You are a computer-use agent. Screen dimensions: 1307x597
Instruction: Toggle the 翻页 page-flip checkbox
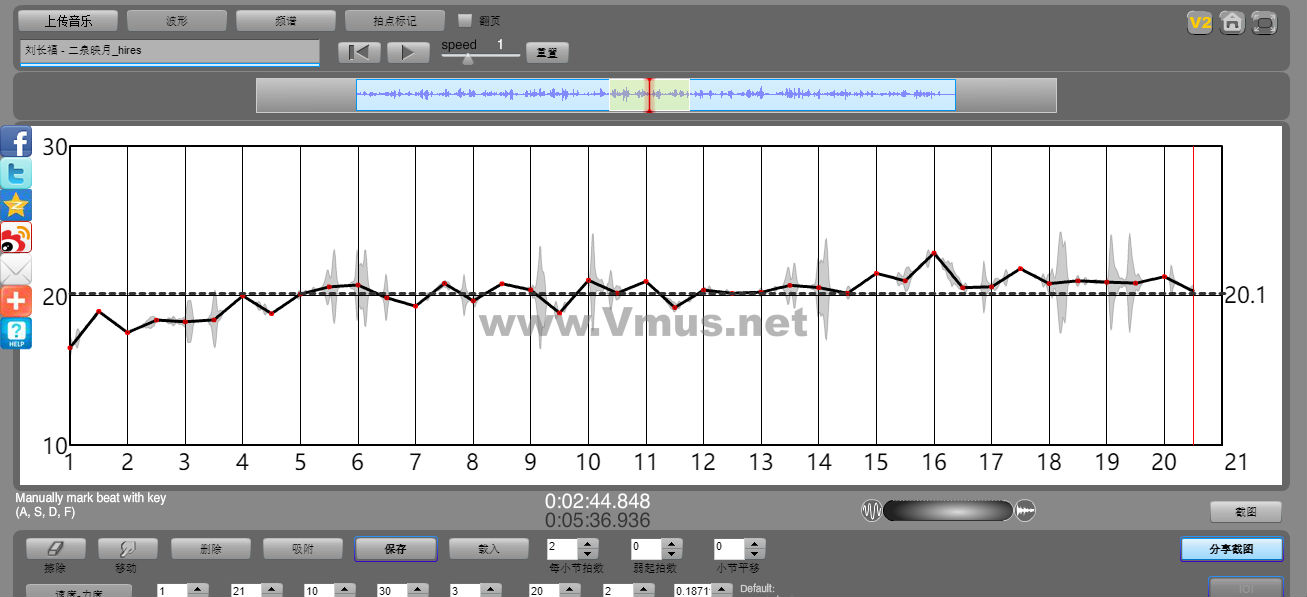[x=464, y=20]
